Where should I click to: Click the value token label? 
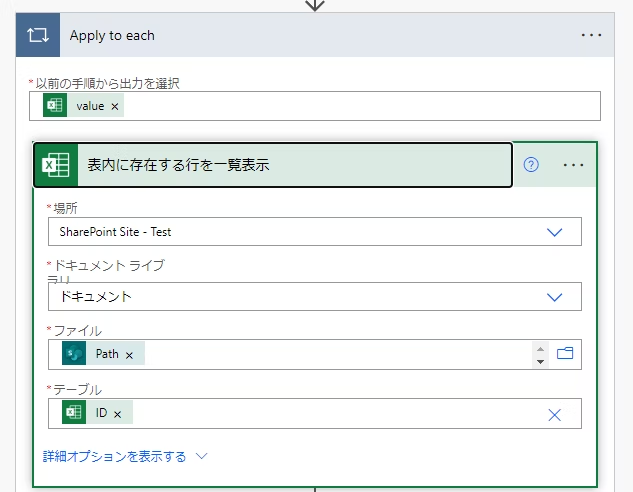(x=90, y=106)
